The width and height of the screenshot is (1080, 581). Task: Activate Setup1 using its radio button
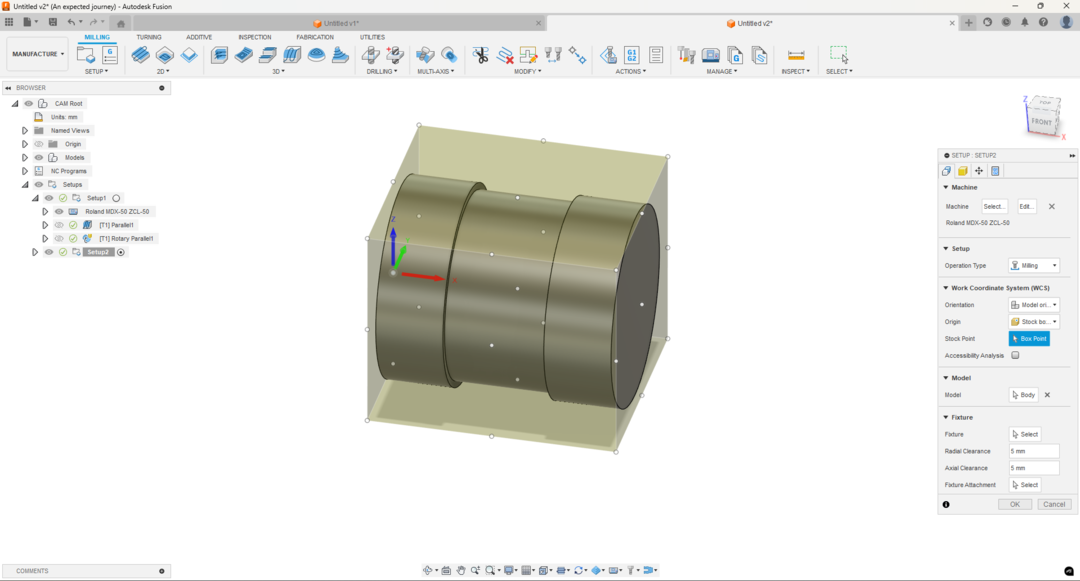coord(116,198)
